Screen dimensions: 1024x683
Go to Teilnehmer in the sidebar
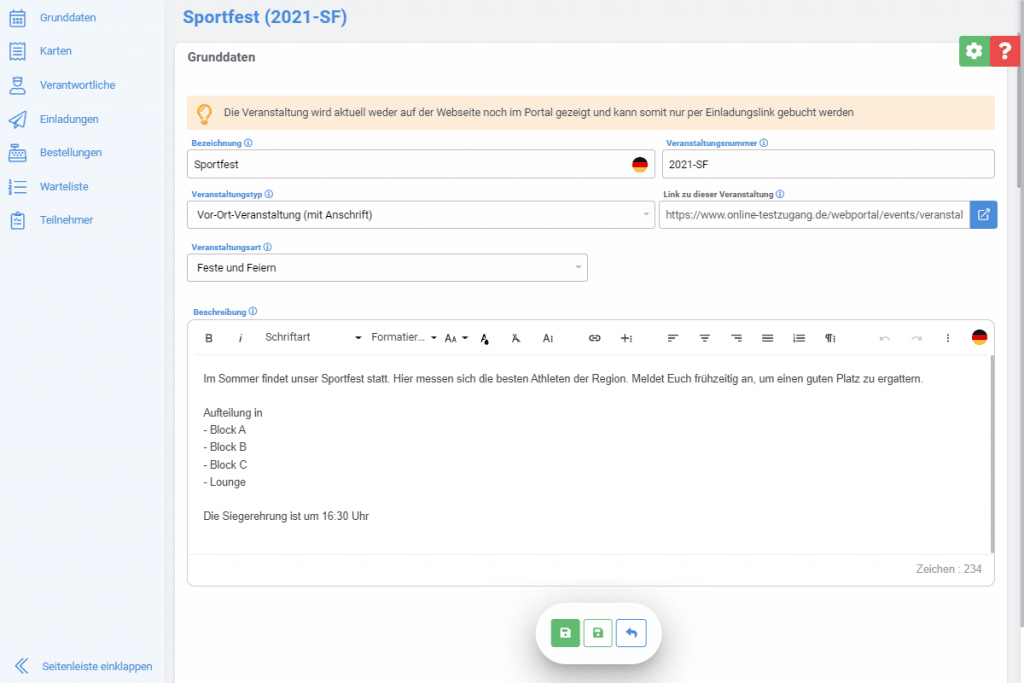coord(66,220)
